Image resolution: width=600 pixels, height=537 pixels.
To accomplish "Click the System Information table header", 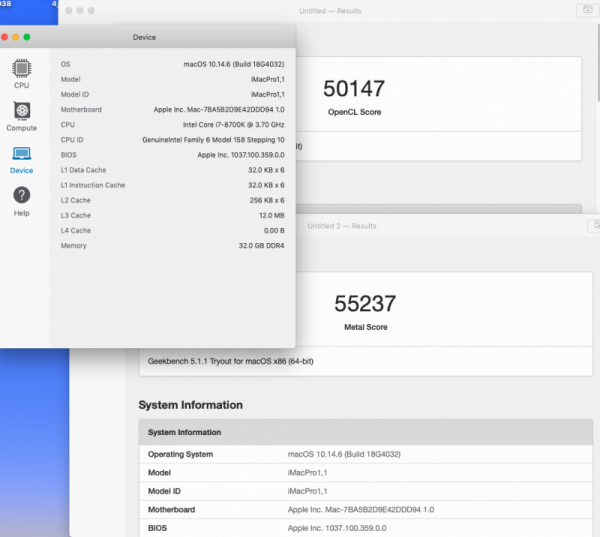I will tap(366, 432).
